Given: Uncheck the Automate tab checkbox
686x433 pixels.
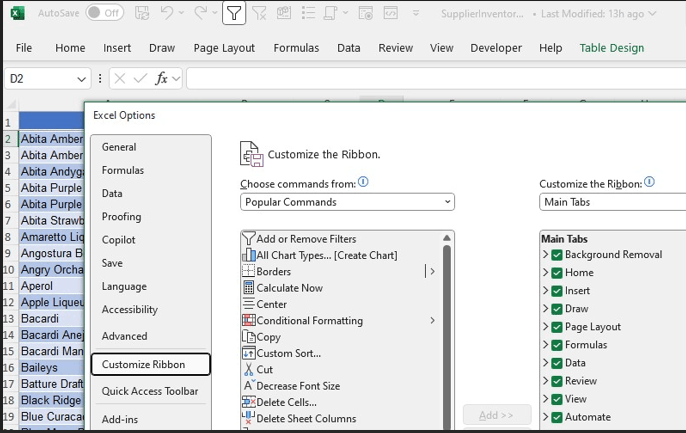Looking at the screenshot, I should [x=556, y=417].
